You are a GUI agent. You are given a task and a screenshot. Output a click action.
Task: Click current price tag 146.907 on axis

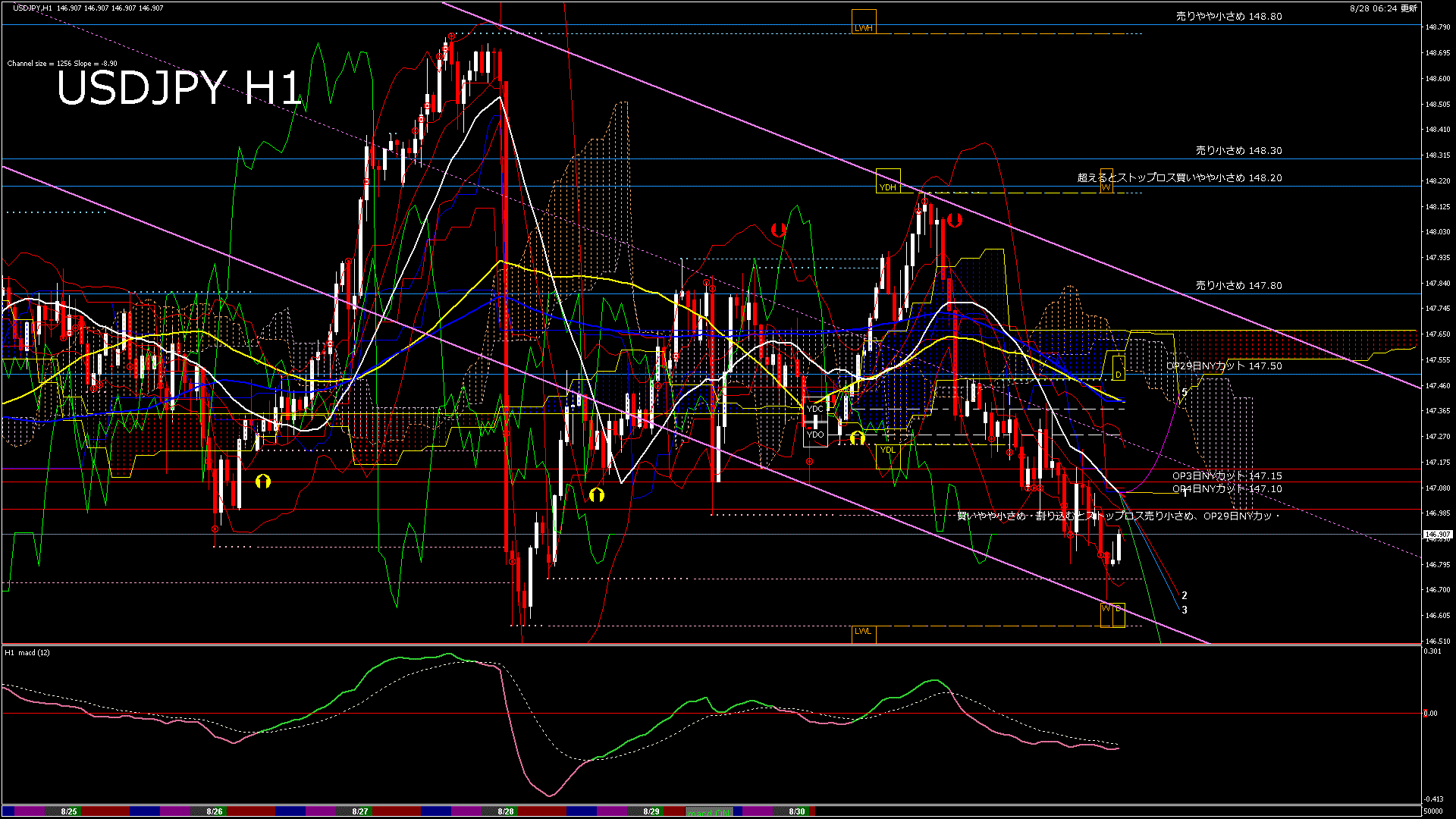(1437, 535)
